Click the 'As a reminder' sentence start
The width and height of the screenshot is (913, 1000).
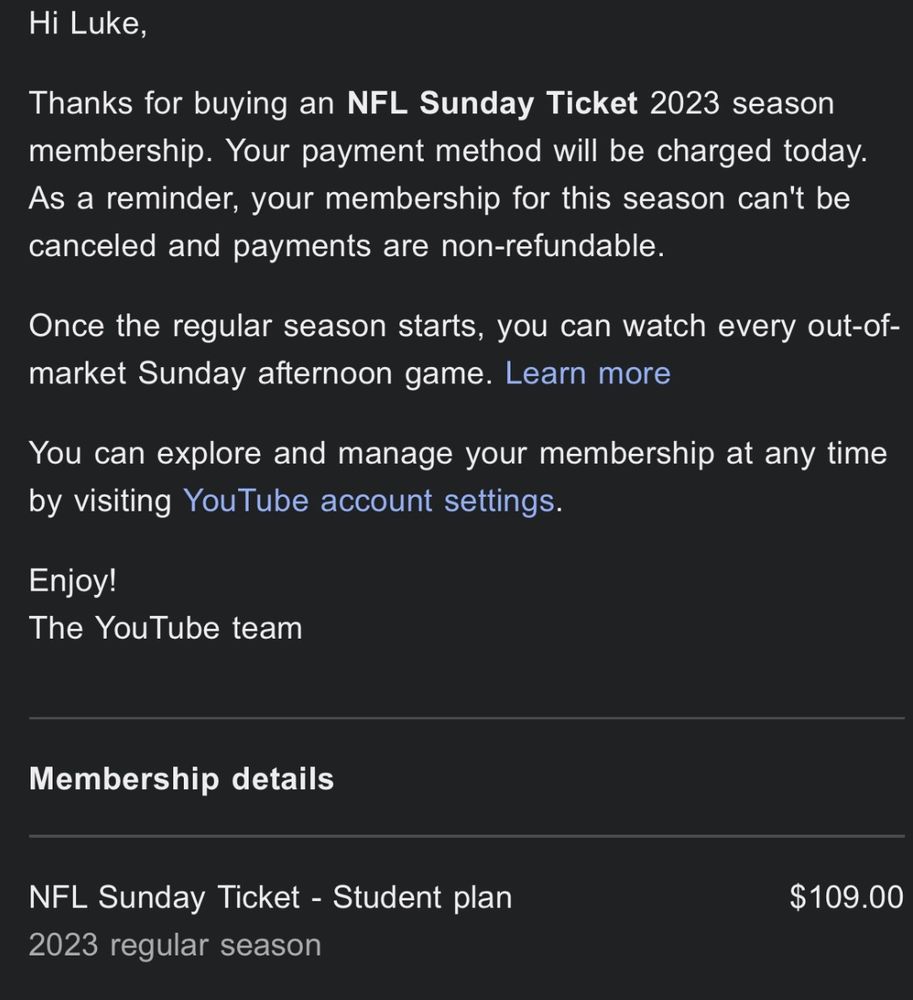point(134,198)
